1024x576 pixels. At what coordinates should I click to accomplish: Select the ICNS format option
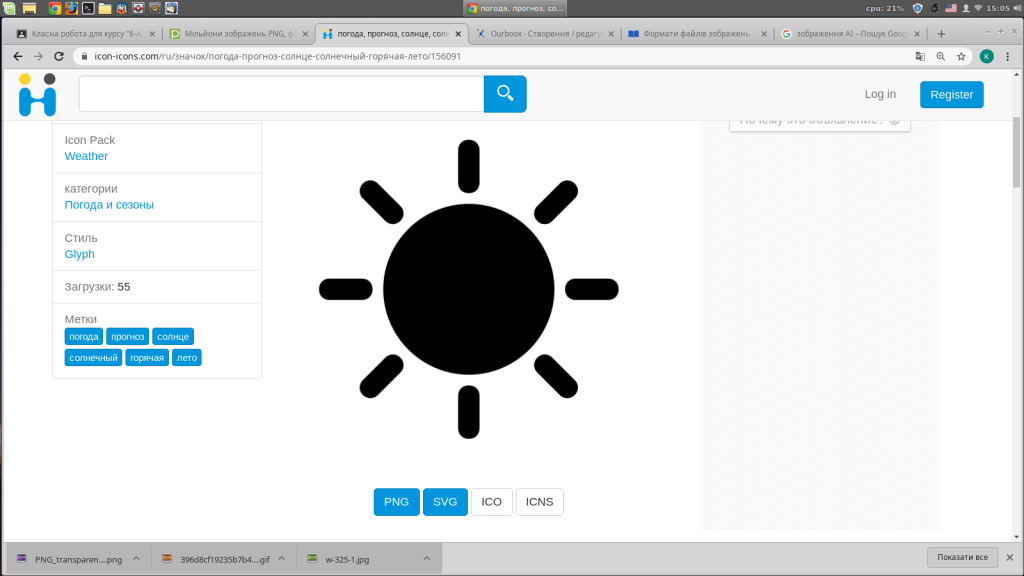click(539, 502)
